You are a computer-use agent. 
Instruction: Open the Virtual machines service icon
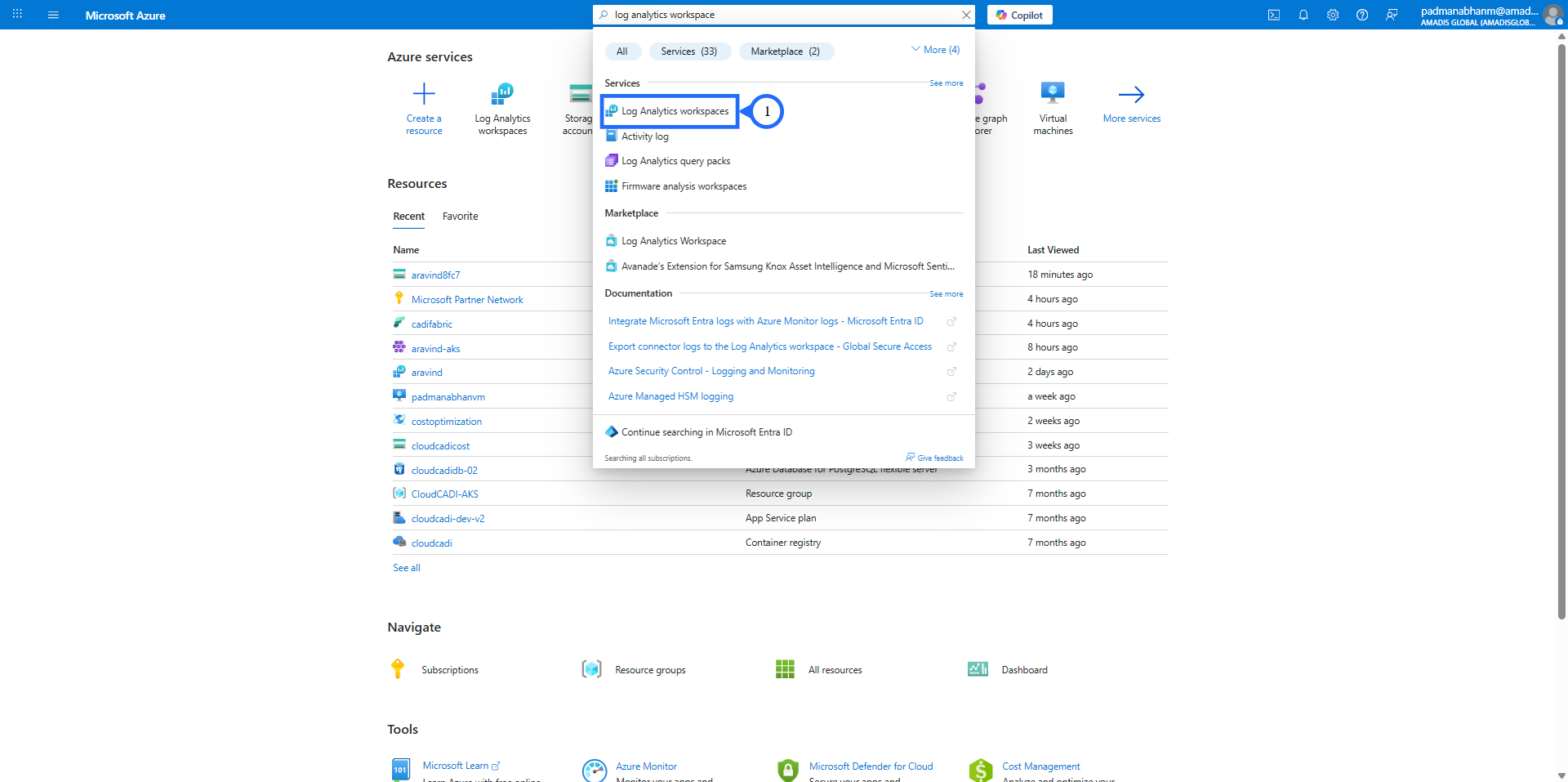(1053, 94)
